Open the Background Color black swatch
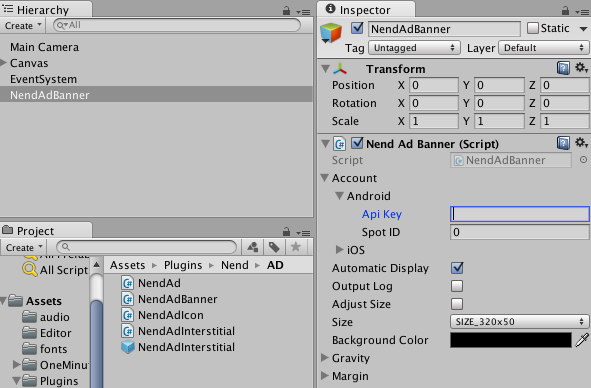 (511, 340)
